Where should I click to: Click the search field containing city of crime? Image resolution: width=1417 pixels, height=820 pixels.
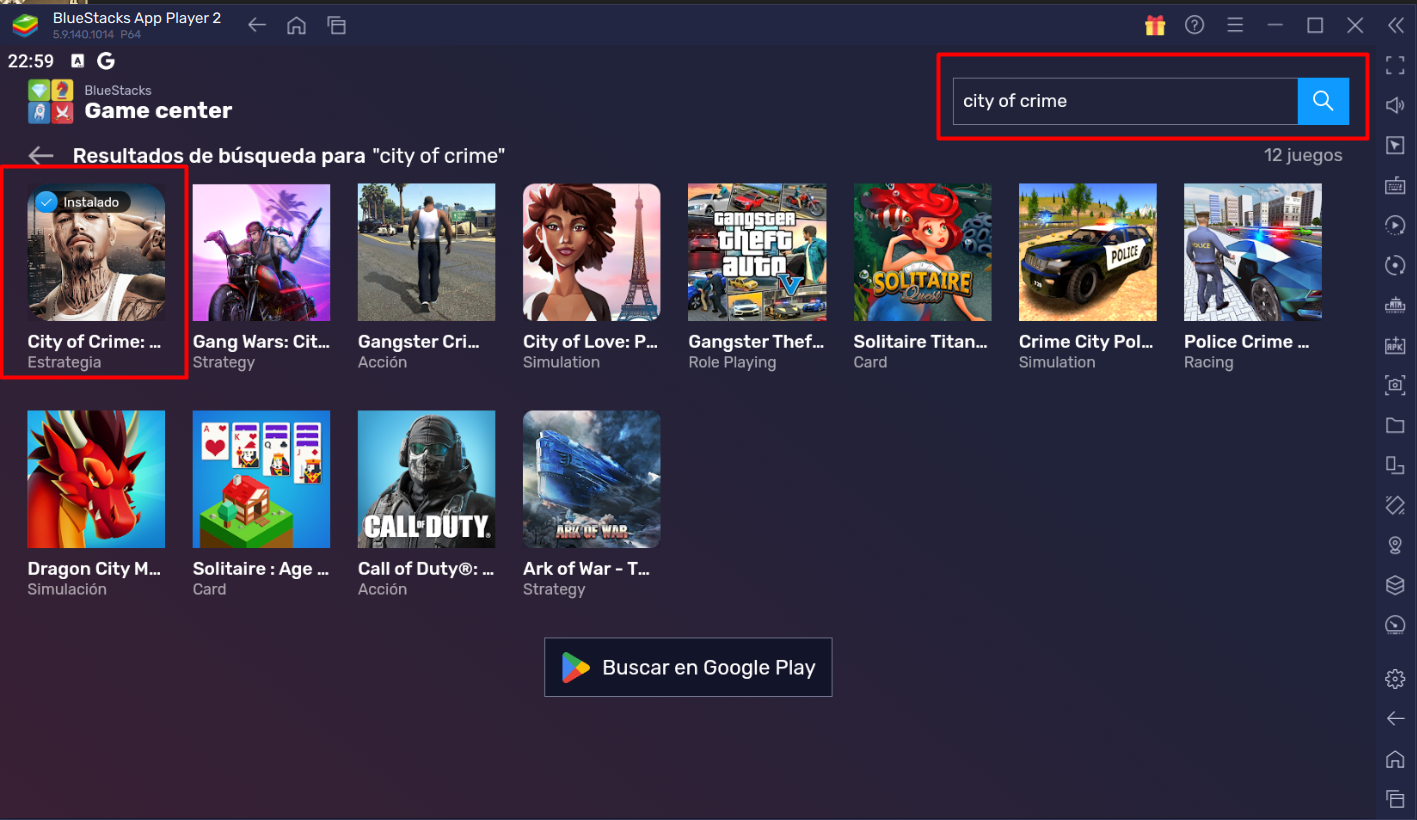pyautogui.click(x=1125, y=101)
